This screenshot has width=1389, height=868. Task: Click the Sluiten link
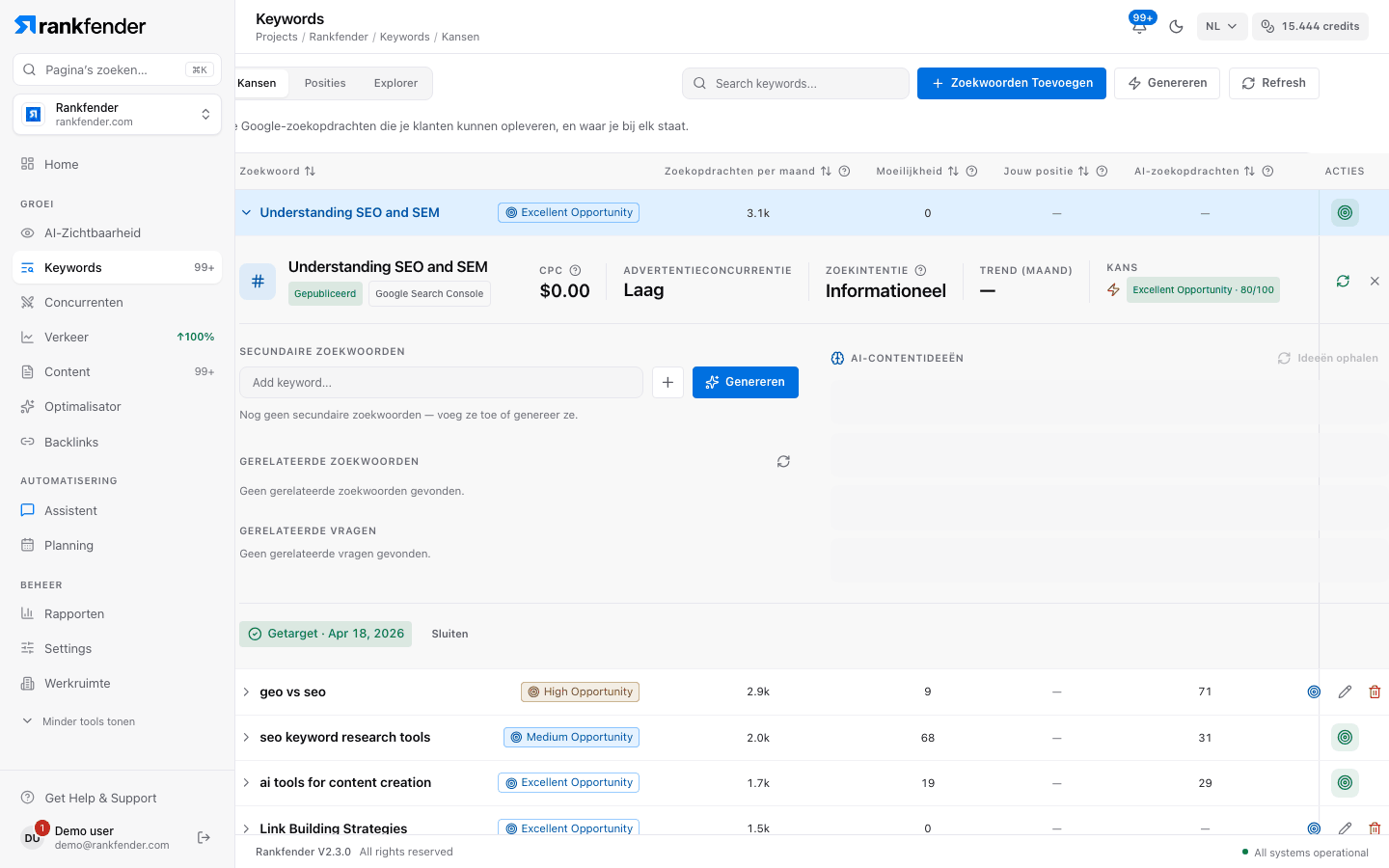[449, 635]
